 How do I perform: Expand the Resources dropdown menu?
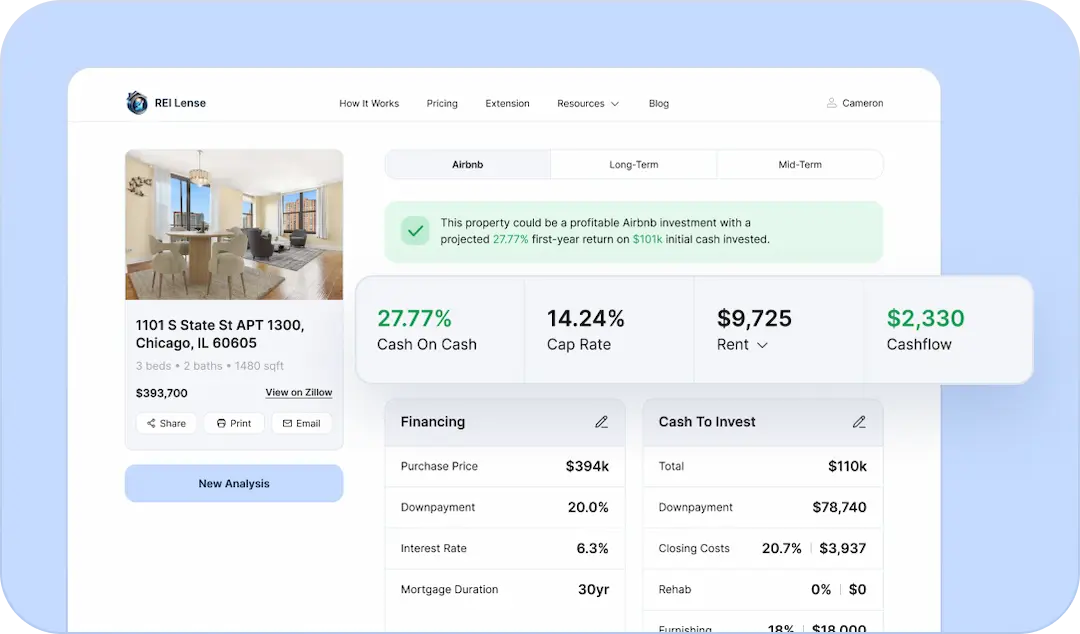(x=588, y=104)
